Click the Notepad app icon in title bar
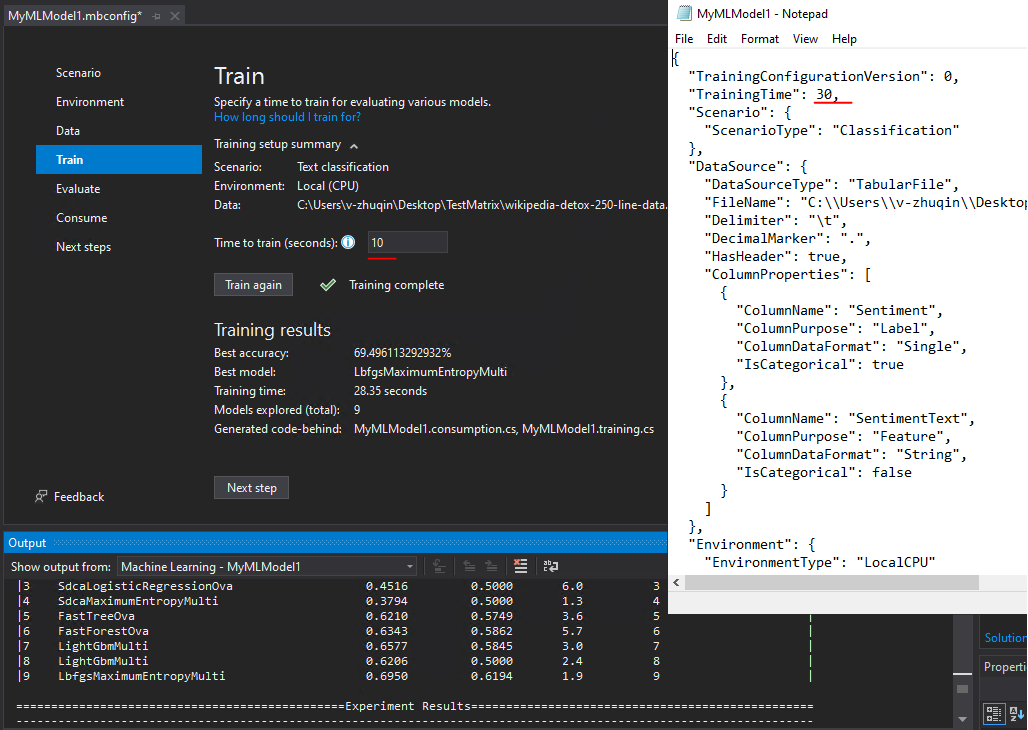Screen dimensions: 1028x730 coord(684,13)
